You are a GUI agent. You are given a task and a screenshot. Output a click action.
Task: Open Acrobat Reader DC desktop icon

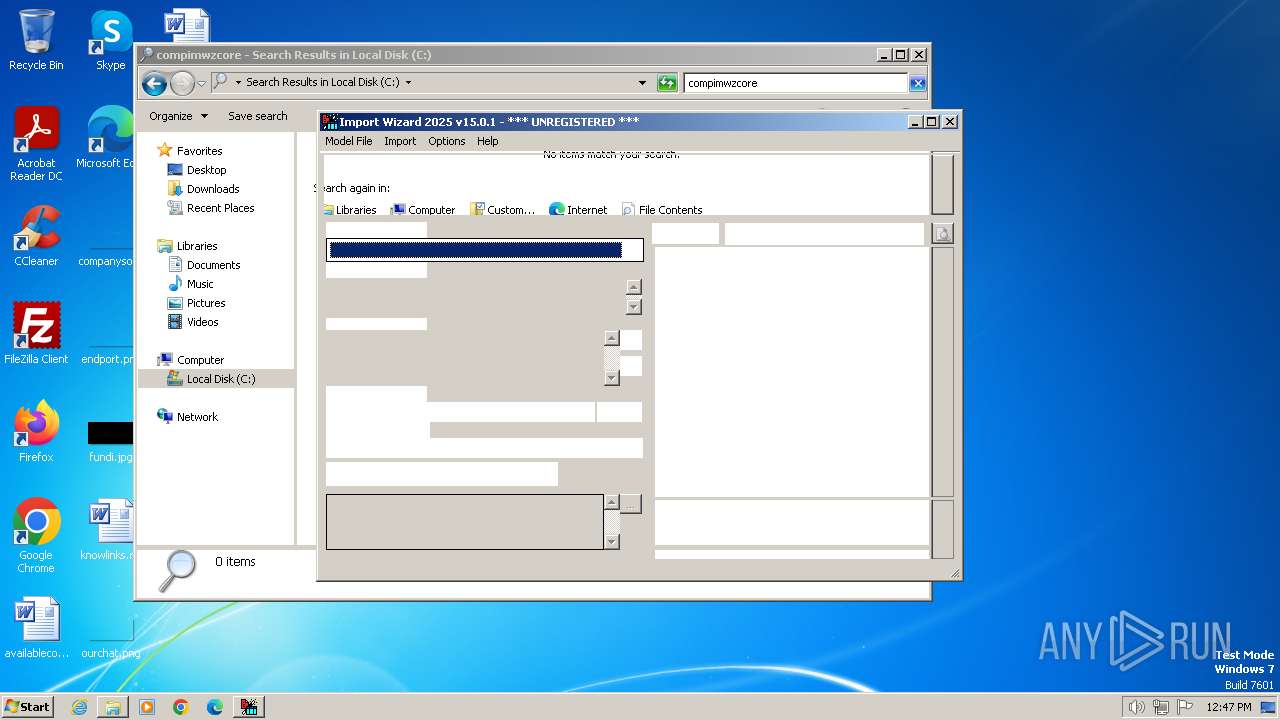[x=36, y=144]
